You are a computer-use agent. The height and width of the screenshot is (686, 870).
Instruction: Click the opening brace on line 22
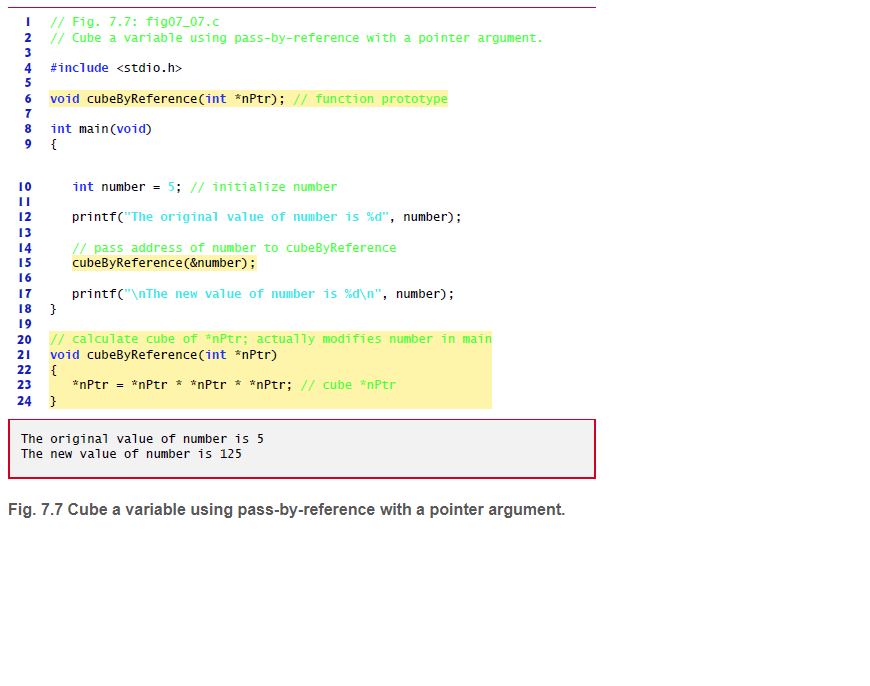click(53, 370)
